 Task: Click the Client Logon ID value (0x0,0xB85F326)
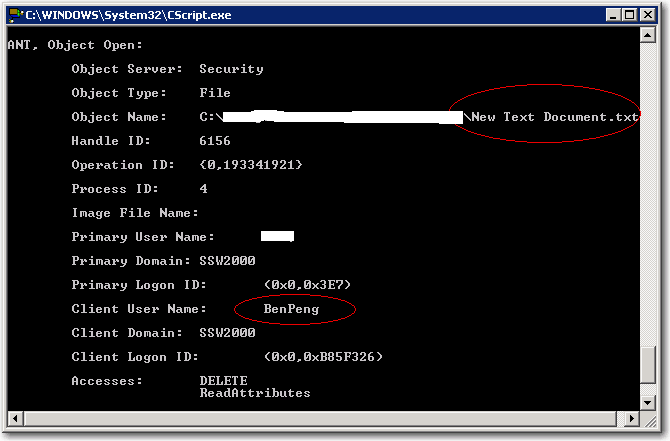point(322,357)
